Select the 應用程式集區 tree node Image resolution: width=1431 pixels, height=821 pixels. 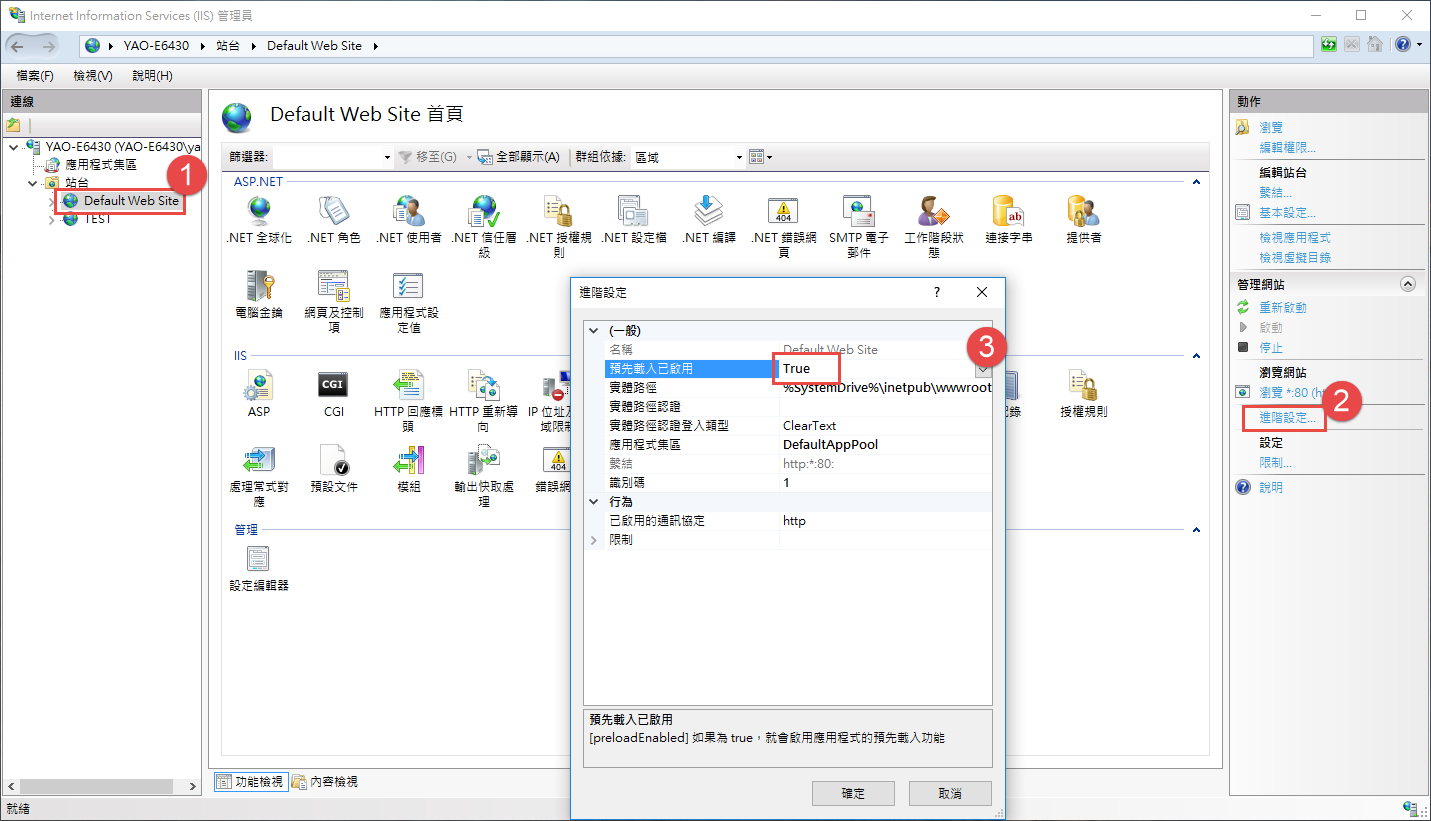click(x=101, y=165)
